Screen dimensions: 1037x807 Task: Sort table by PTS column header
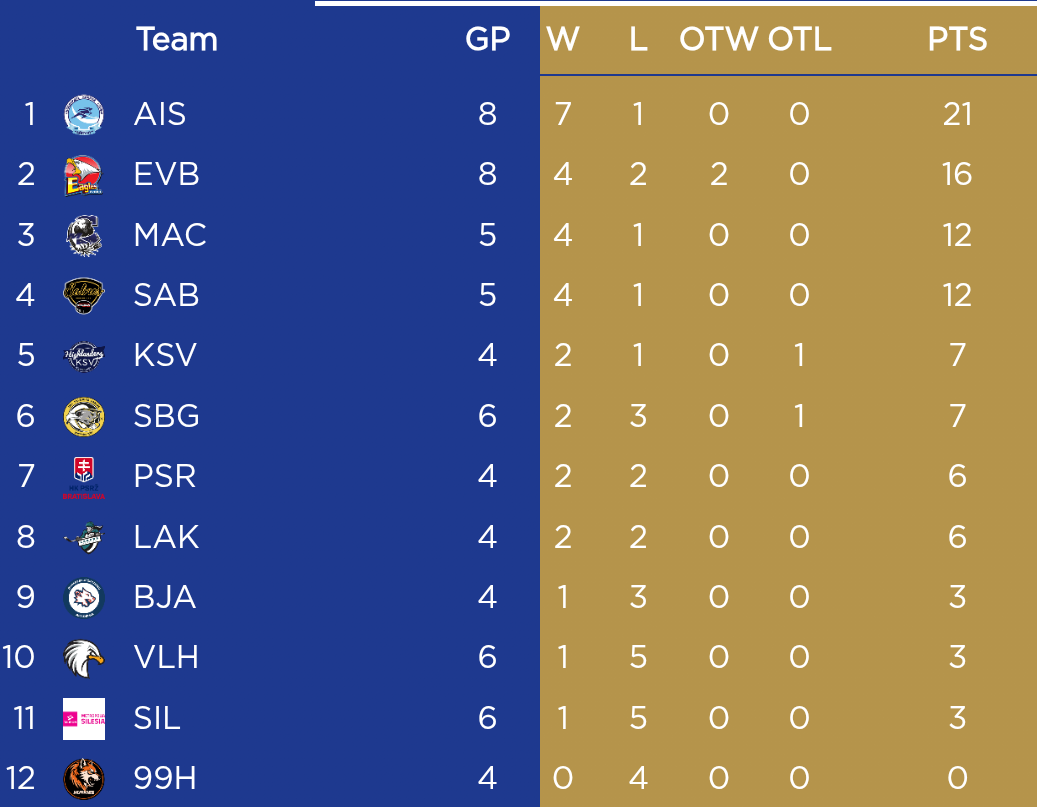pyautogui.click(x=957, y=39)
